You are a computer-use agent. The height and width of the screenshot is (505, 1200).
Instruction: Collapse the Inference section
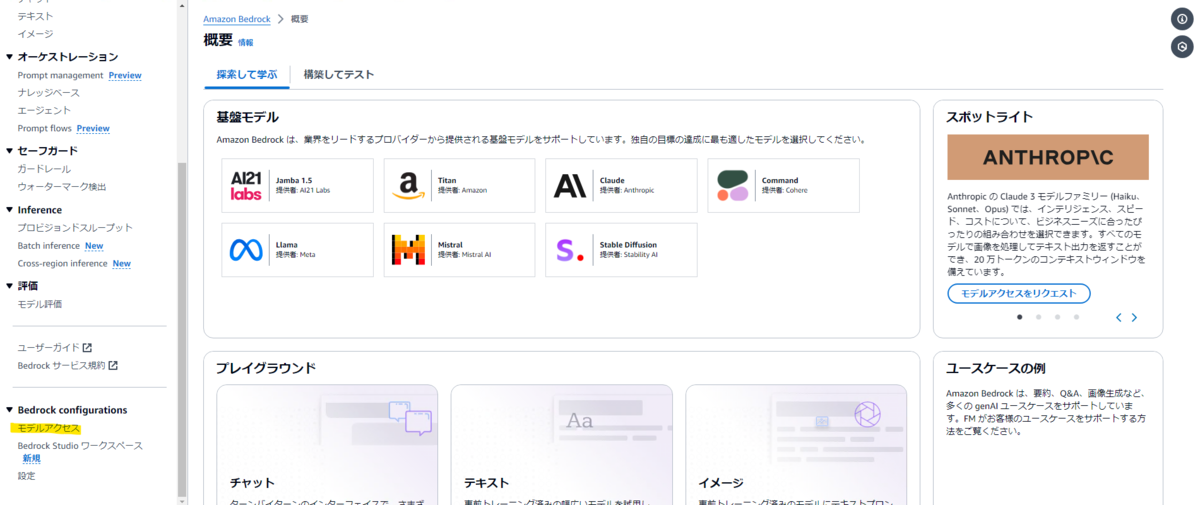tap(10, 210)
